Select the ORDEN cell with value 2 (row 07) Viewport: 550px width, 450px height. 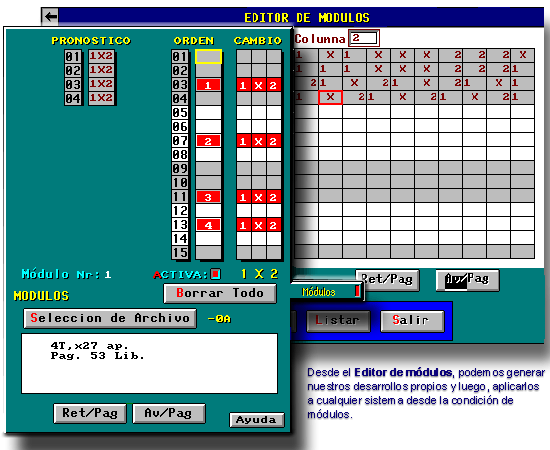click(x=208, y=141)
